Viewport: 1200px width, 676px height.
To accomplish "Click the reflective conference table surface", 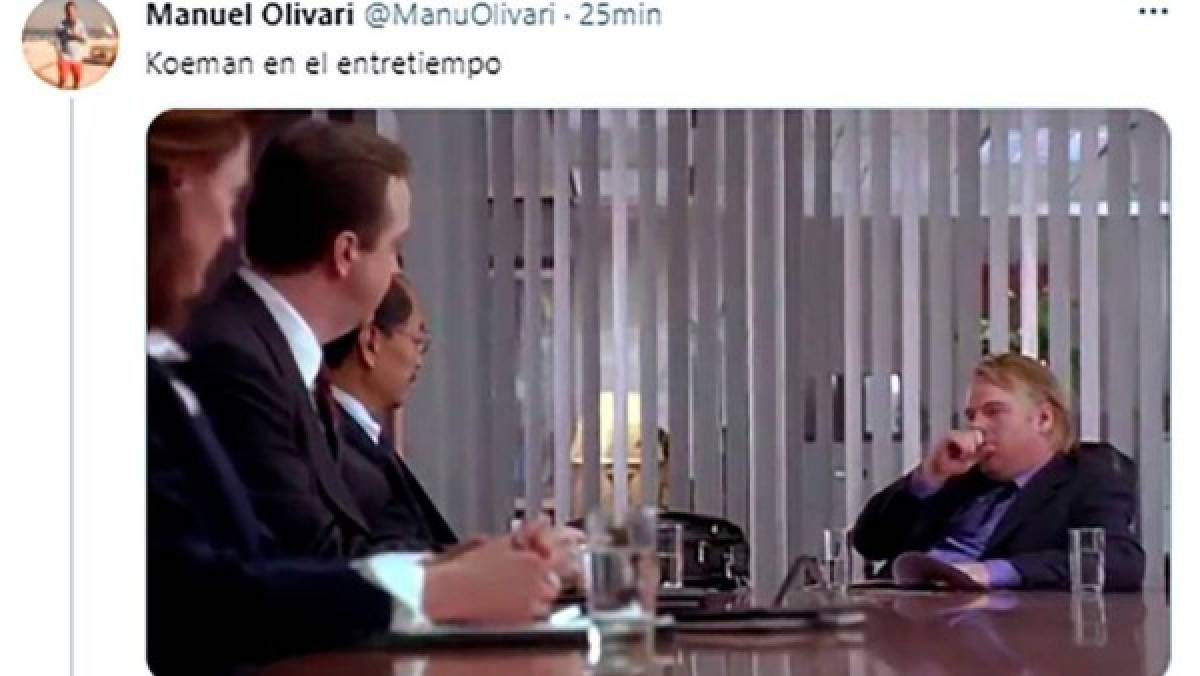I will pyautogui.click(x=850, y=630).
